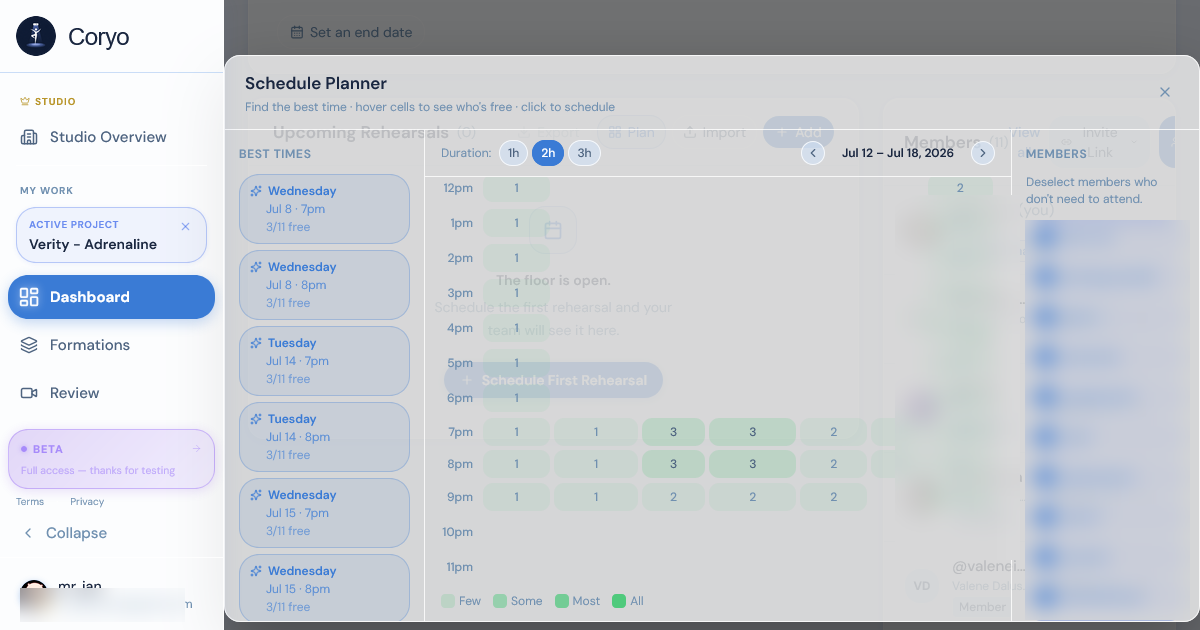Click the BEST TIMES heading
Screen dimensions: 1200x630
coord(275,154)
